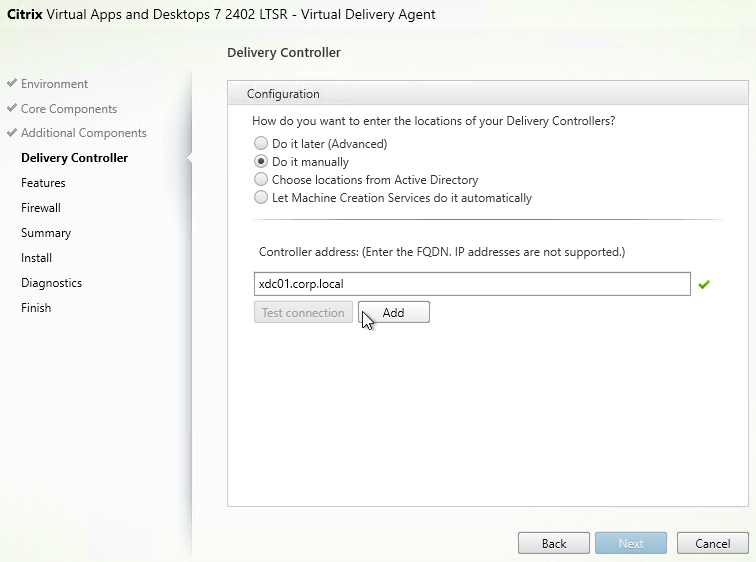Open the Summary step in sidebar
The image size is (756, 562).
click(x=46, y=233)
